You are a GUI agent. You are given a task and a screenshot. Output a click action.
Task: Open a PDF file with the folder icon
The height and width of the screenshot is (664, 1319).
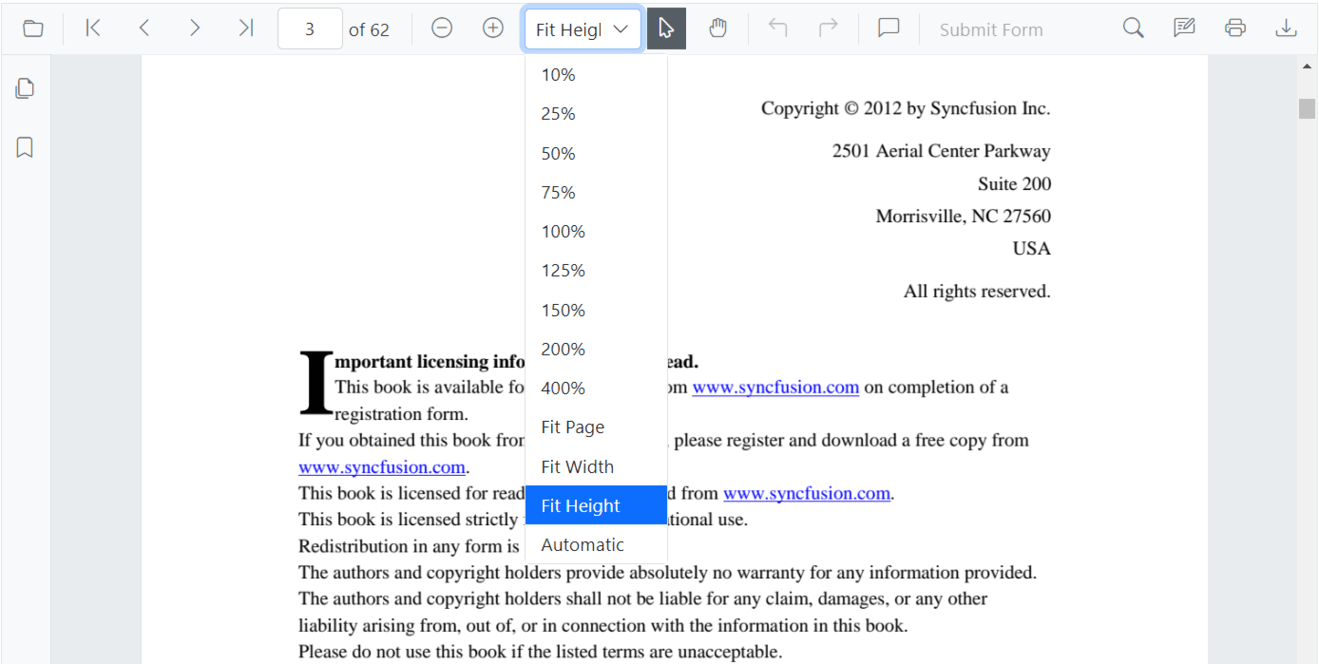point(33,29)
